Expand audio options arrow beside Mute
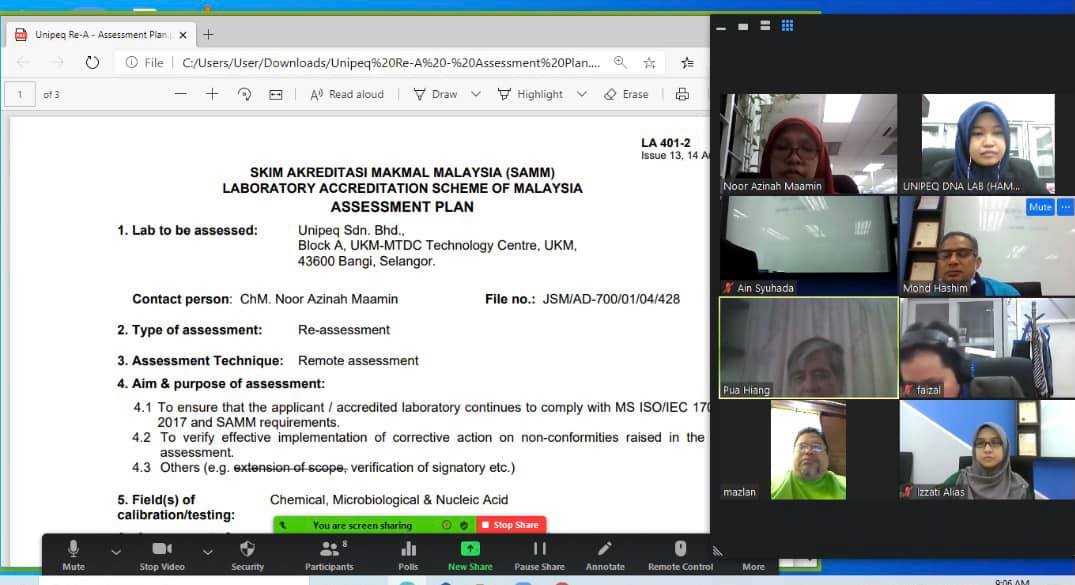 116,551
